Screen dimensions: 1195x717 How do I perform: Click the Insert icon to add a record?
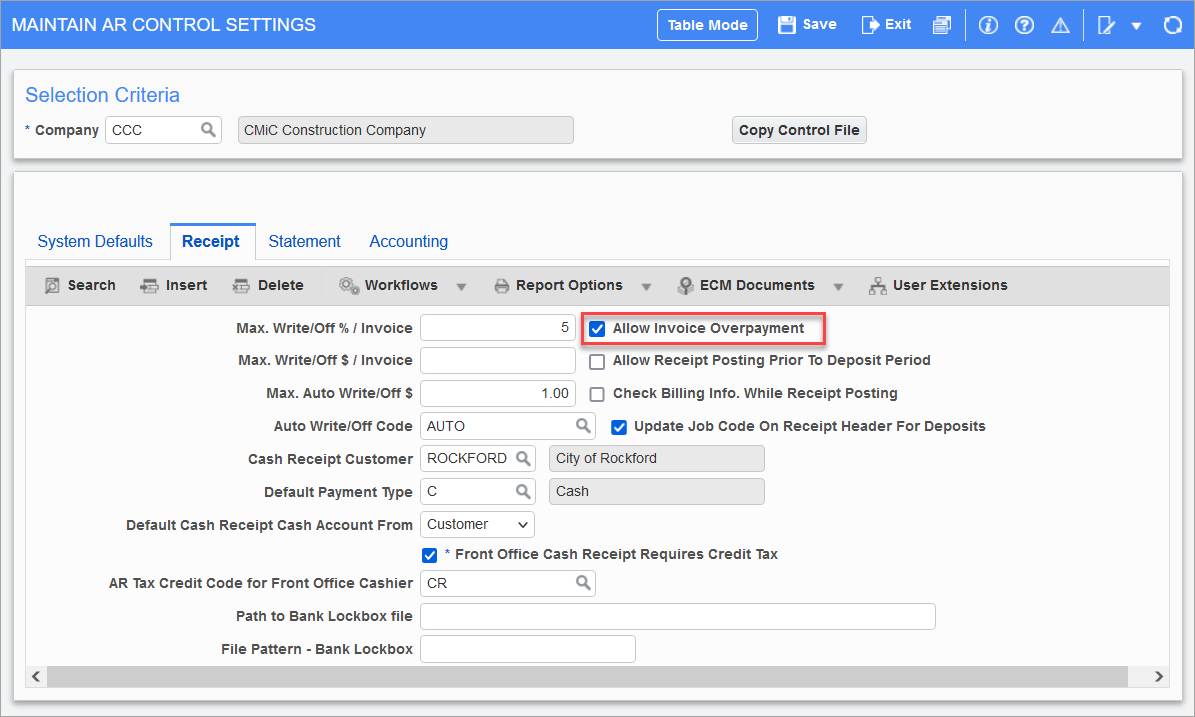[x=173, y=285]
